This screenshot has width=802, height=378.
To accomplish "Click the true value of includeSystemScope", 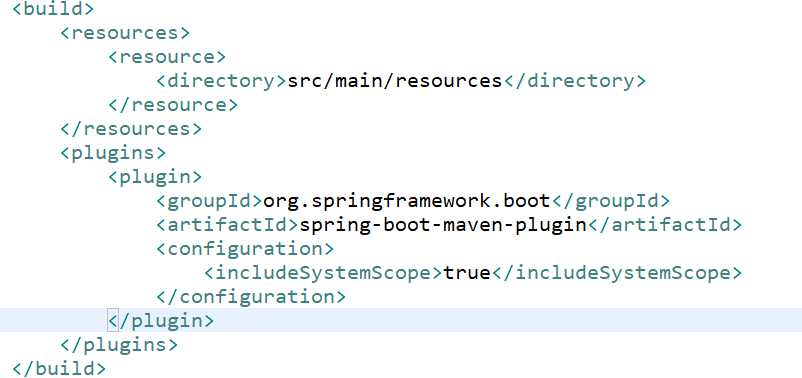I will [467, 273].
